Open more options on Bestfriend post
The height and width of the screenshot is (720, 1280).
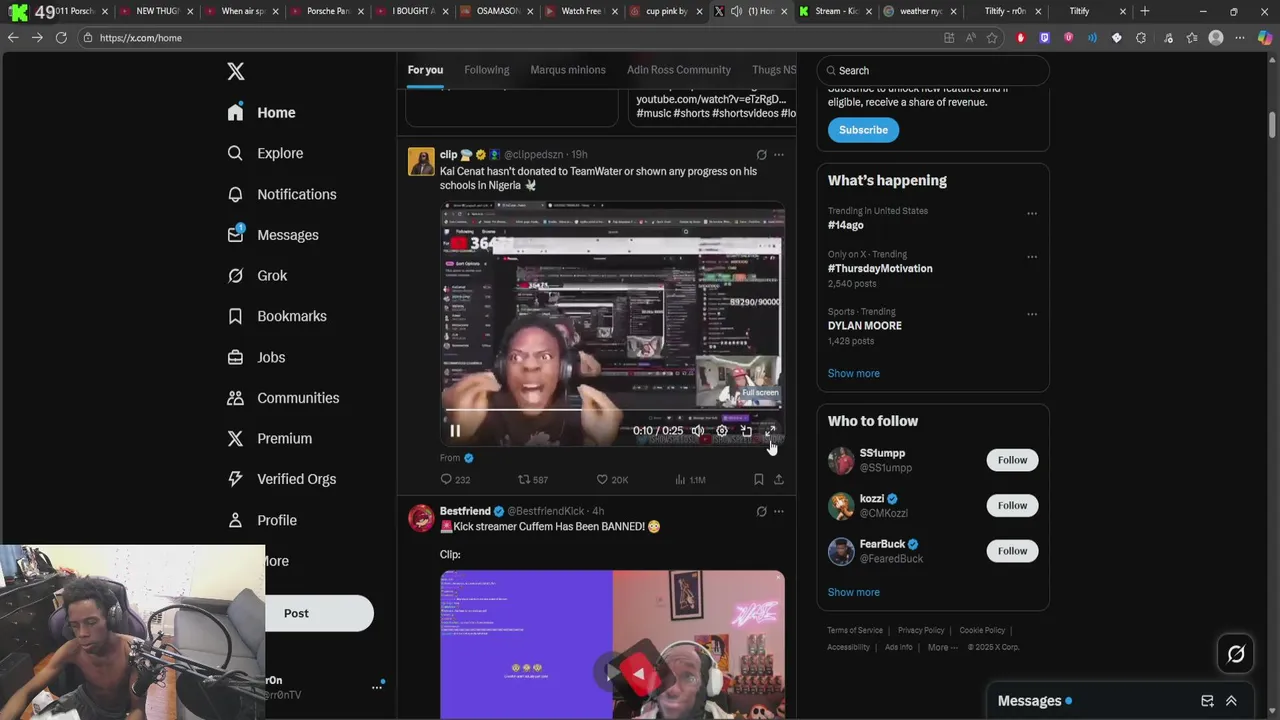tap(779, 512)
